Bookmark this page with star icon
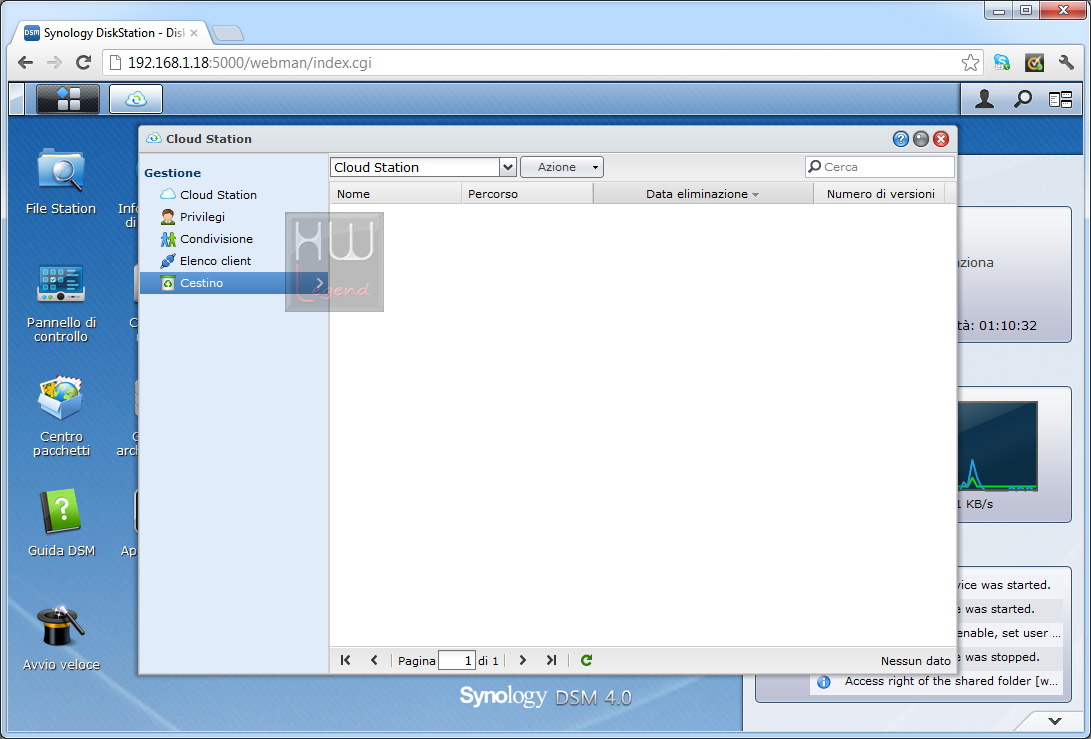 (x=970, y=63)
